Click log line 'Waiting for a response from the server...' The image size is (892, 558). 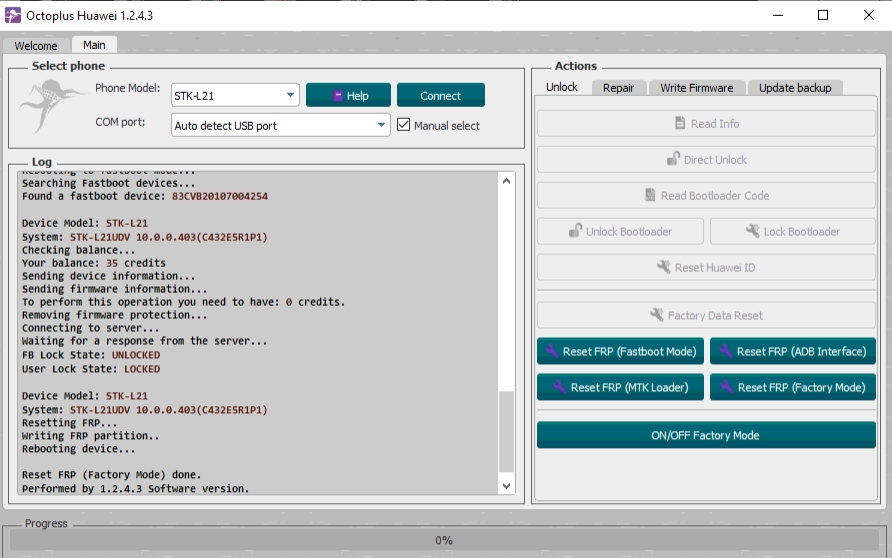(x=144, y=341)
